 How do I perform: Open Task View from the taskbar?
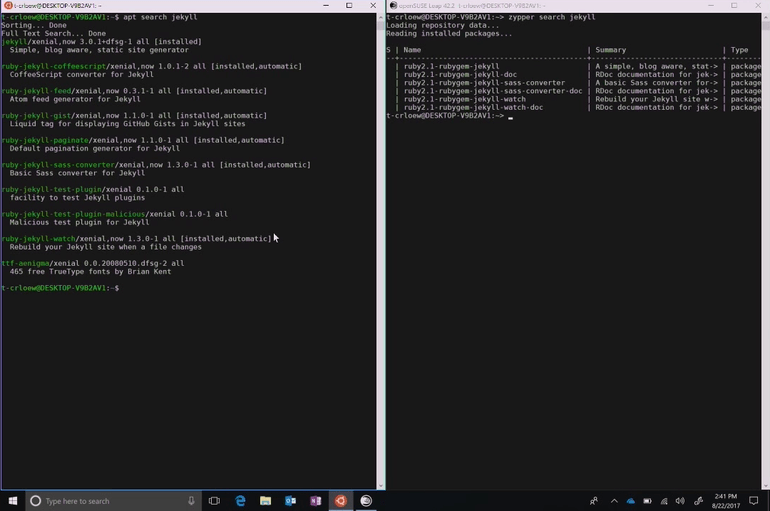214,500
